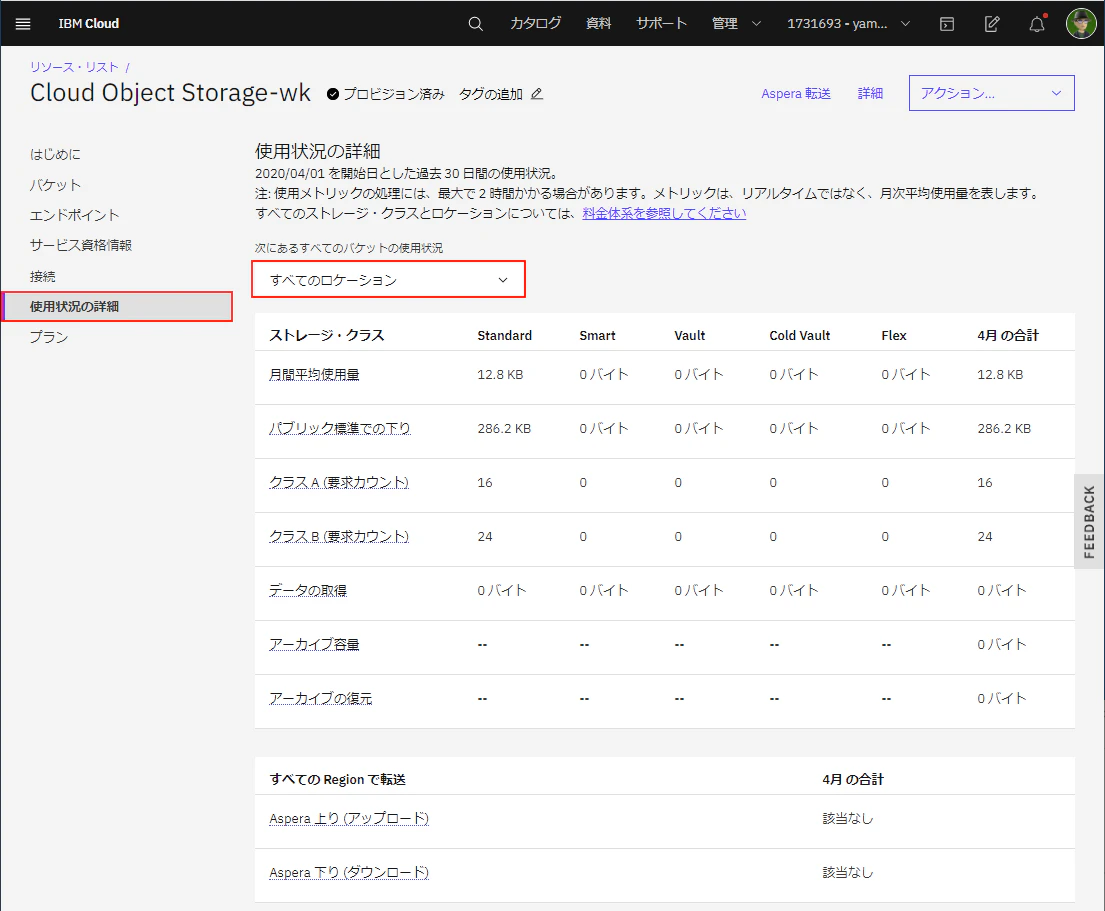This screenshot has height=911, width=1105.
Task: Click the クラス B (要求カウント) label
Action: pyautogui.click(x=339, y=536)
